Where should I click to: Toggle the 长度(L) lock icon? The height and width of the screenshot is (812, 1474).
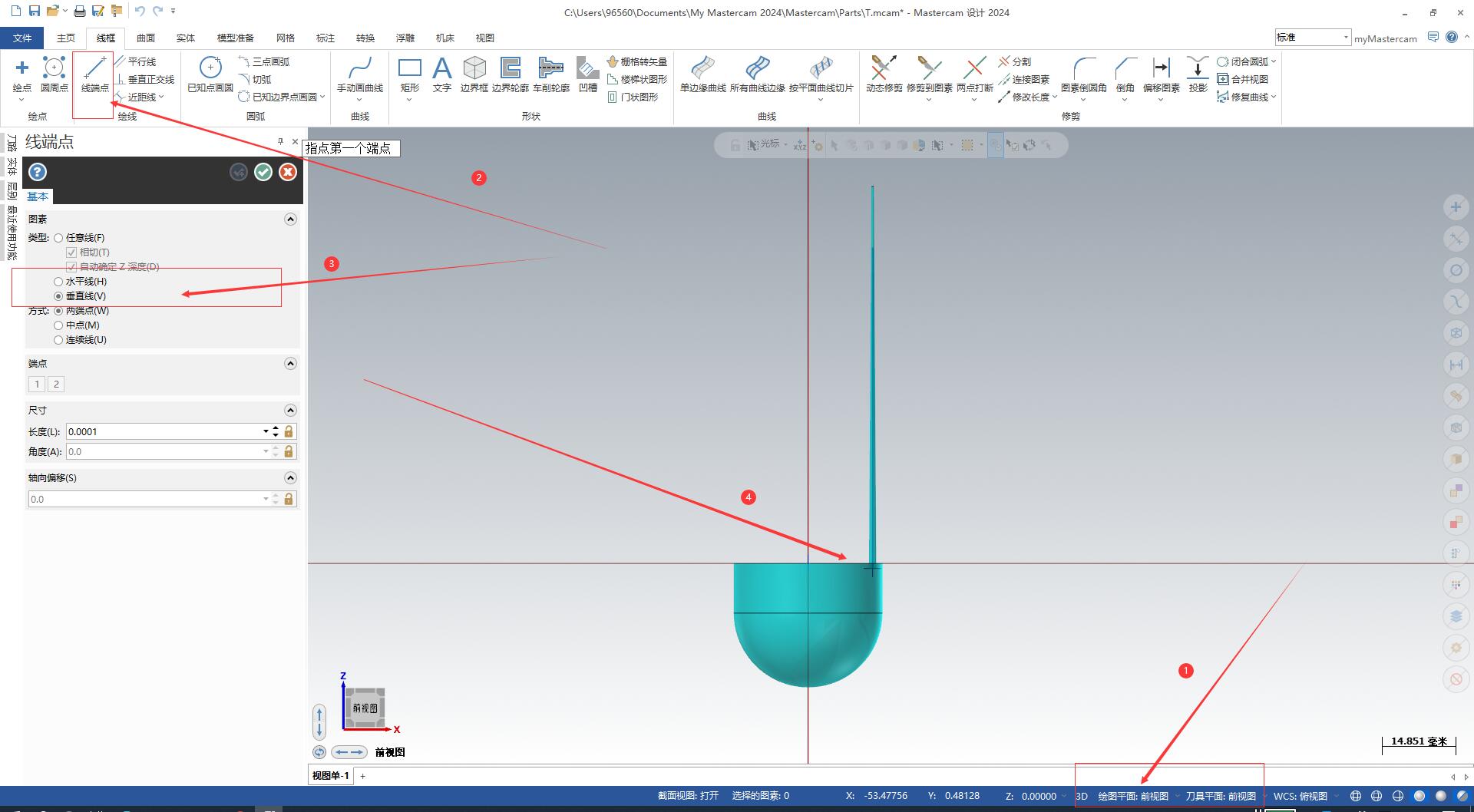[x=289, y=431]
